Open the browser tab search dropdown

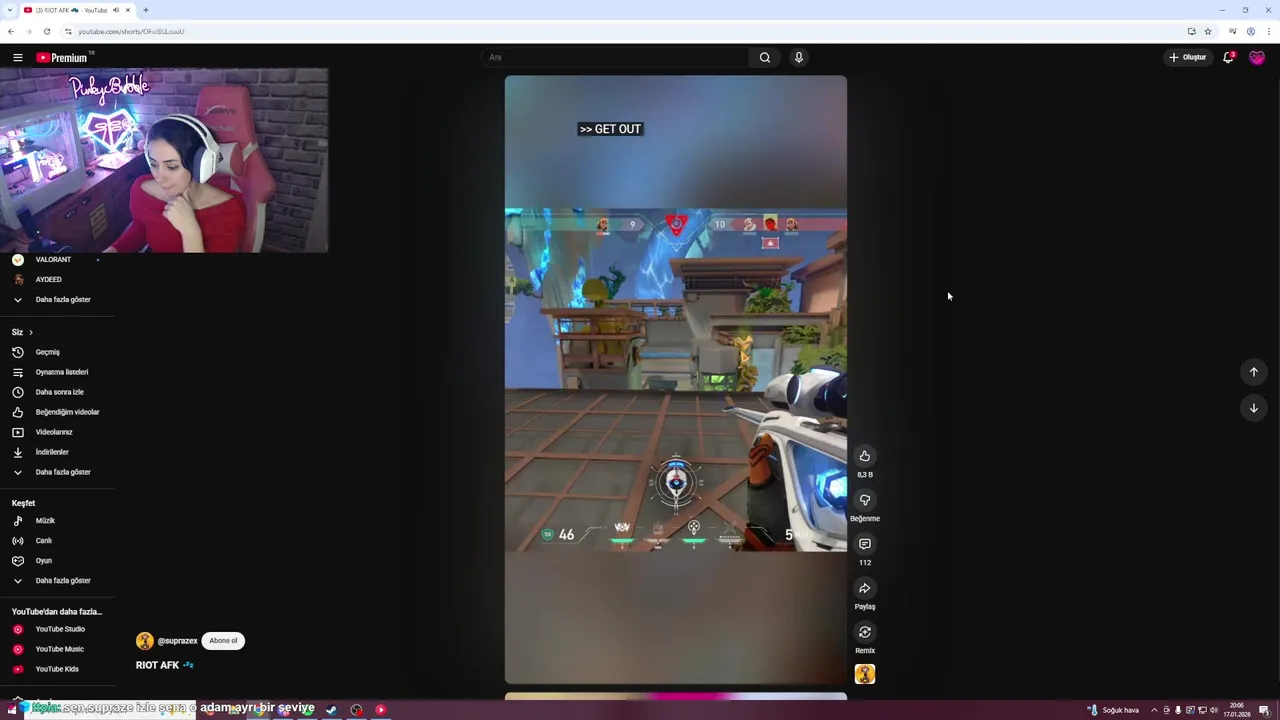point(11,10)
